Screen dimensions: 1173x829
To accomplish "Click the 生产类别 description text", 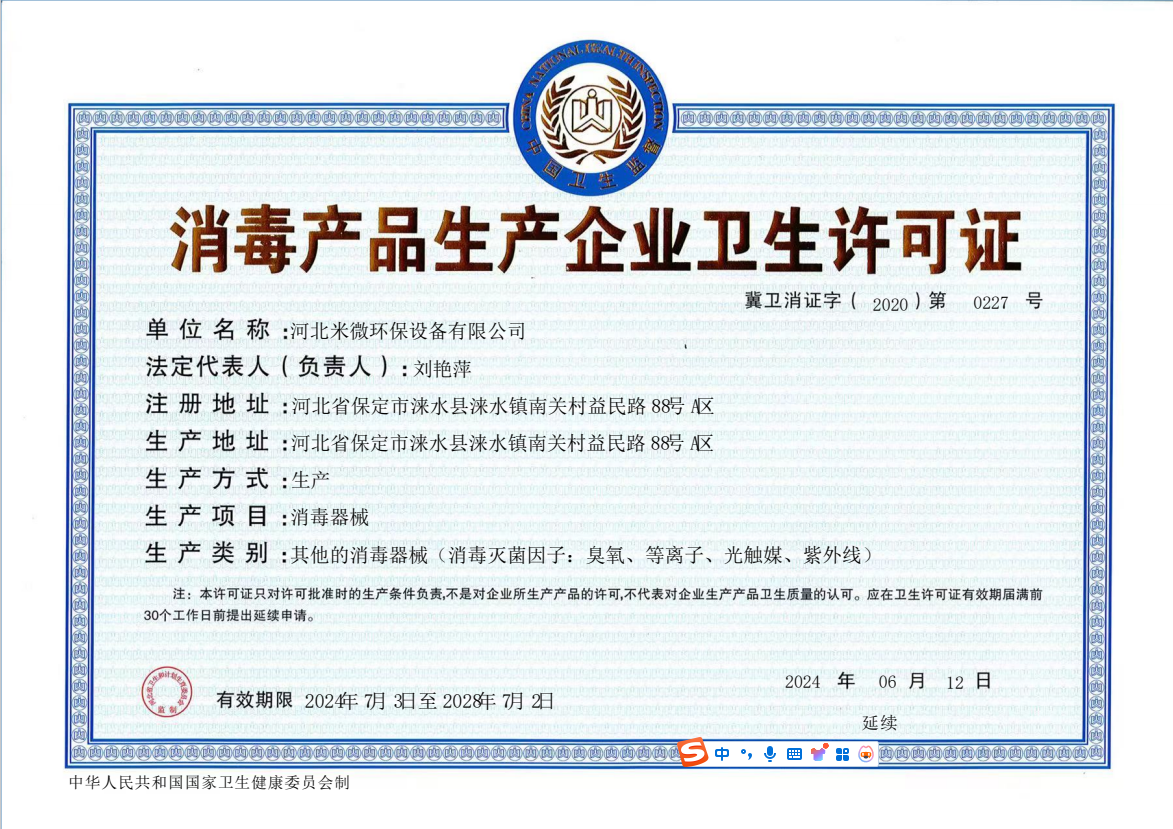I will pyautogui.click(x=582, y=554).
